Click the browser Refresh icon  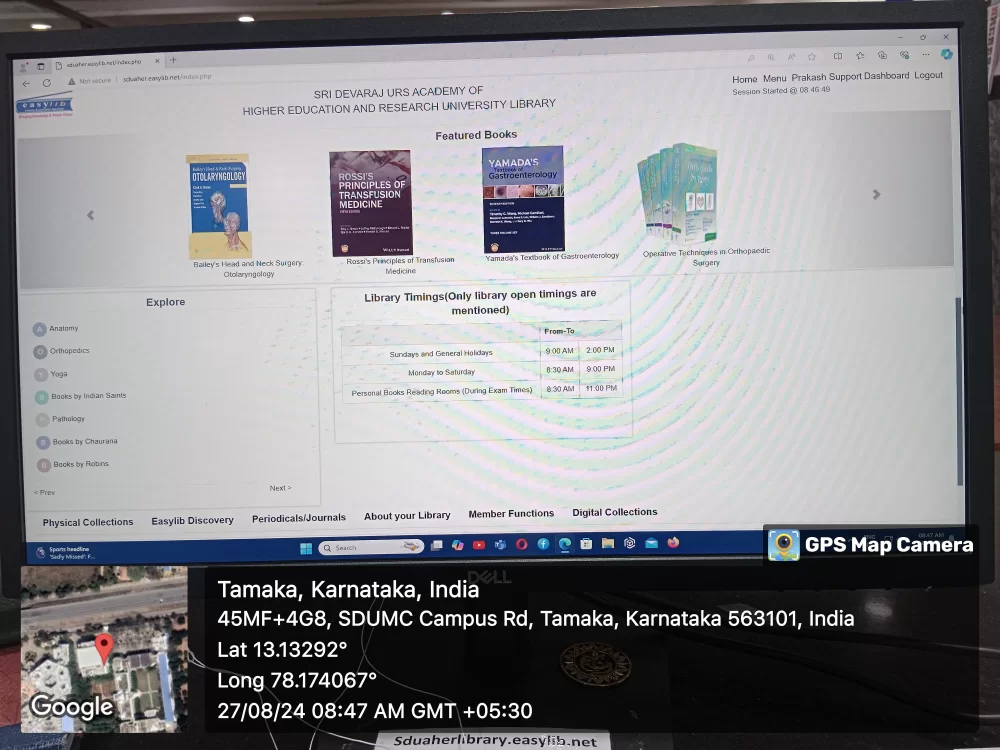[47, 83]
